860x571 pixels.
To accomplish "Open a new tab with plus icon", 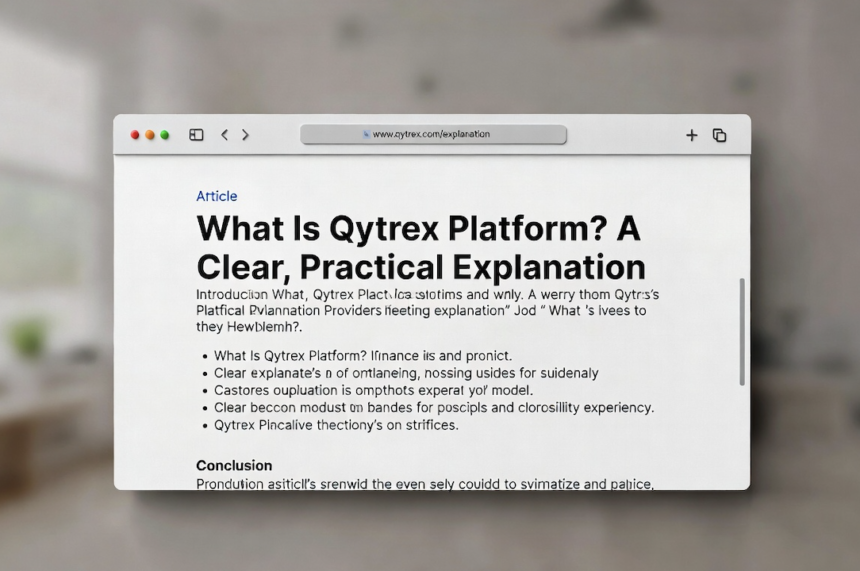I will [692, 135].
